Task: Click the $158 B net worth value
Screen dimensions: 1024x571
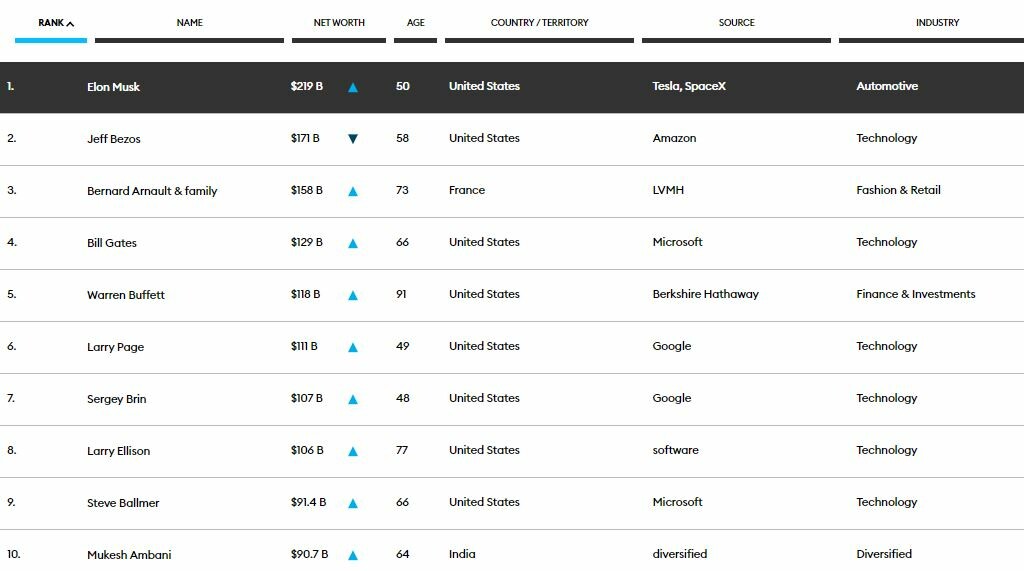Action: click(x=307, y=190)
